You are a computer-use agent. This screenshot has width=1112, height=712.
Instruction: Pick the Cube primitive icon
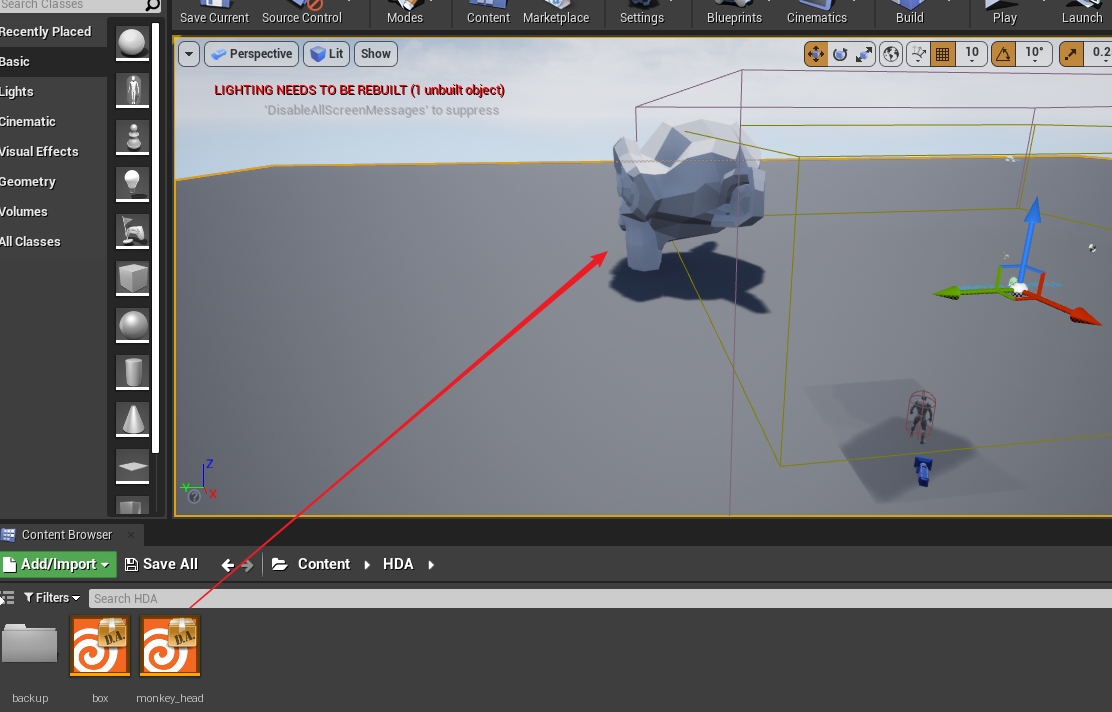coord(133,277)
